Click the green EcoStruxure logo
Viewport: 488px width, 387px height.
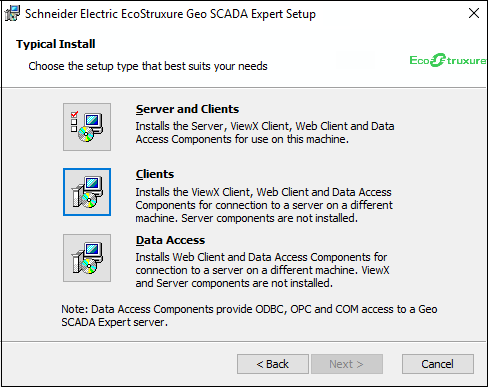point(448,60)
